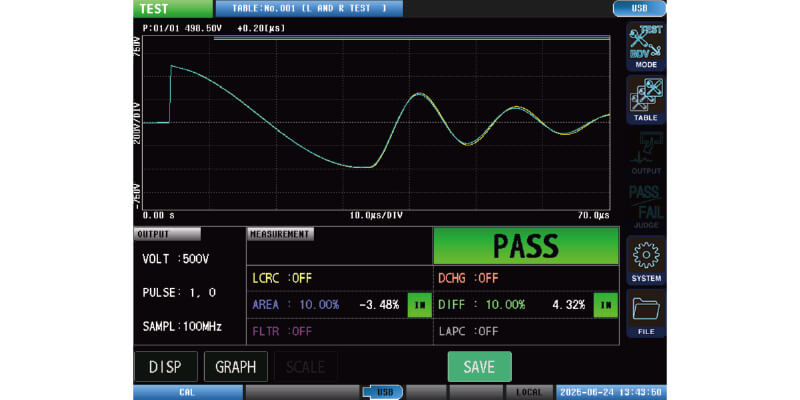The width and height of the screenshot is (800, 400).
Task: Open the PASS/FAIL JUDGE settings icon
Action: 646,207
